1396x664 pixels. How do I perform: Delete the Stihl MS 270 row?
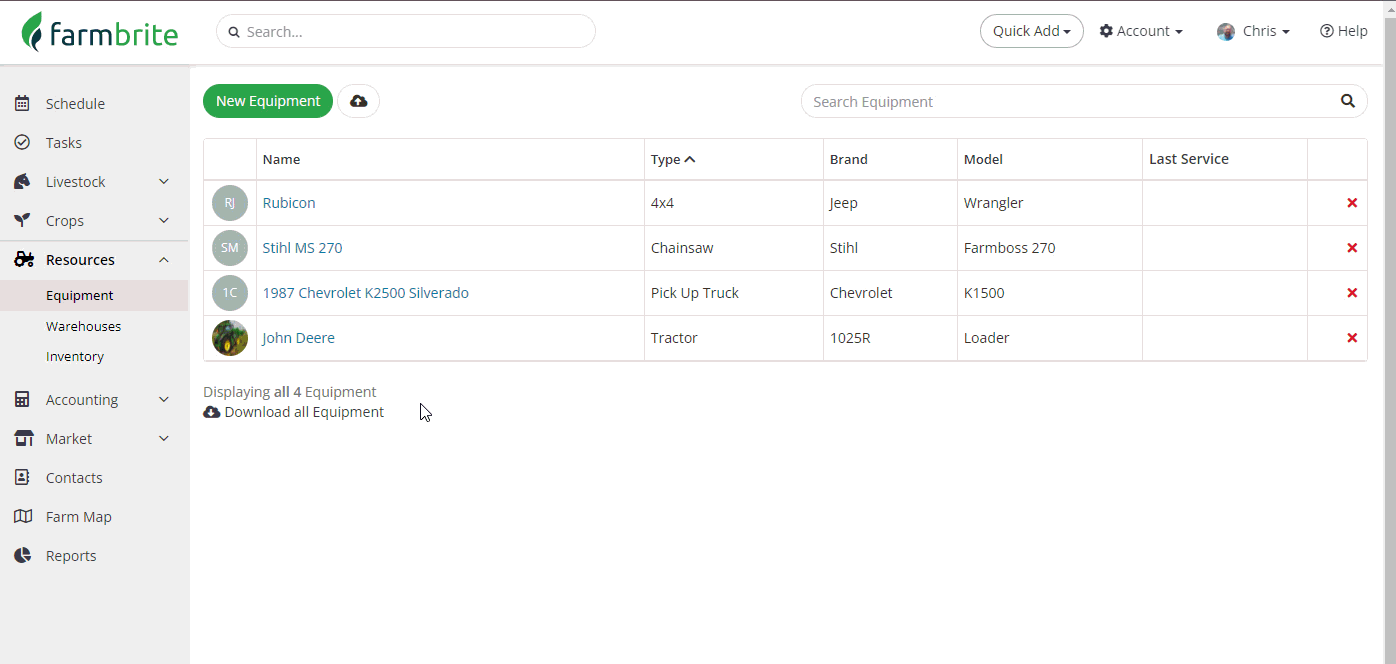(1352, 248)
